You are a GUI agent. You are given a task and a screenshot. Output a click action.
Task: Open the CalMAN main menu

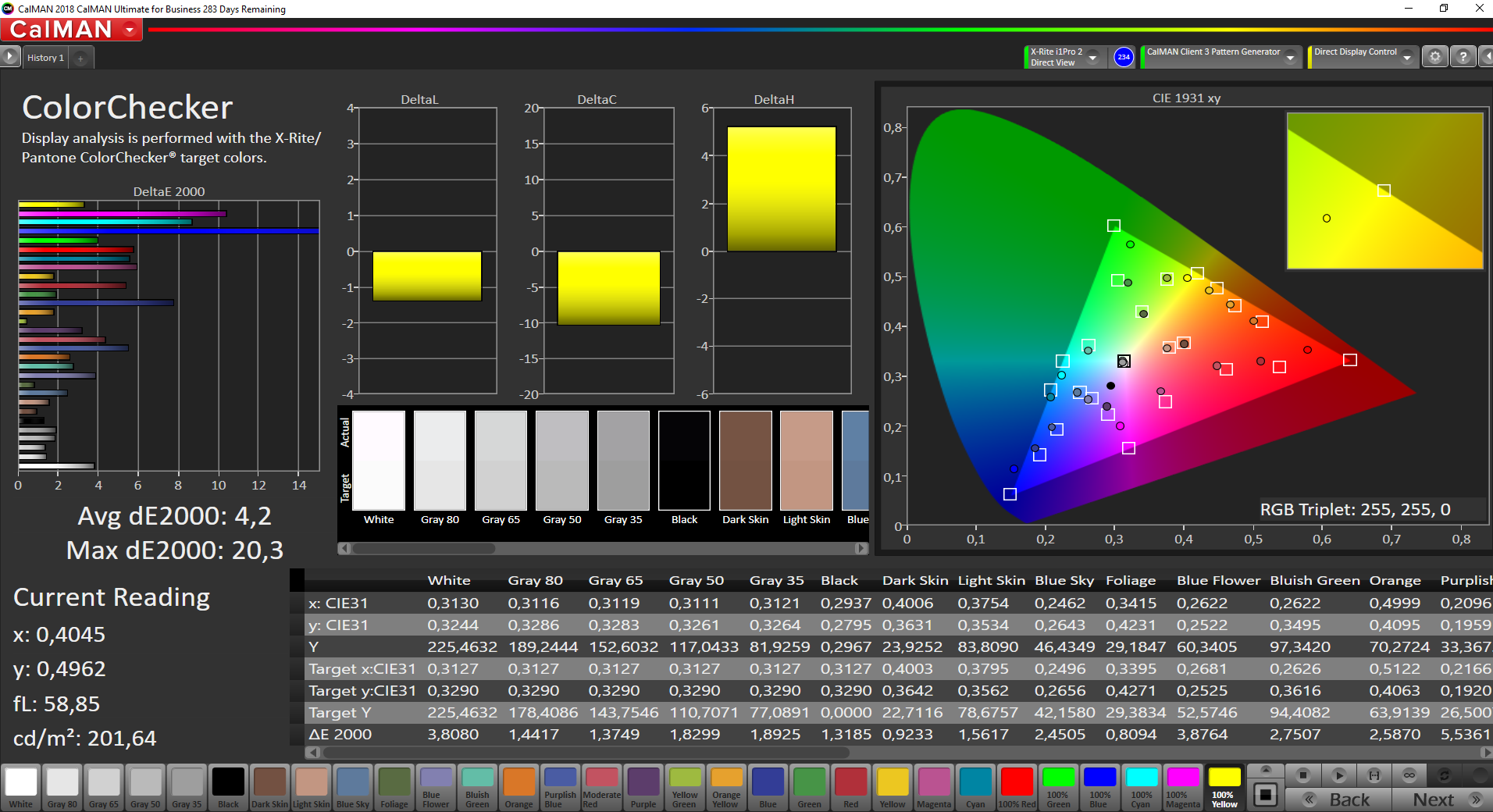tap(72, 30)
